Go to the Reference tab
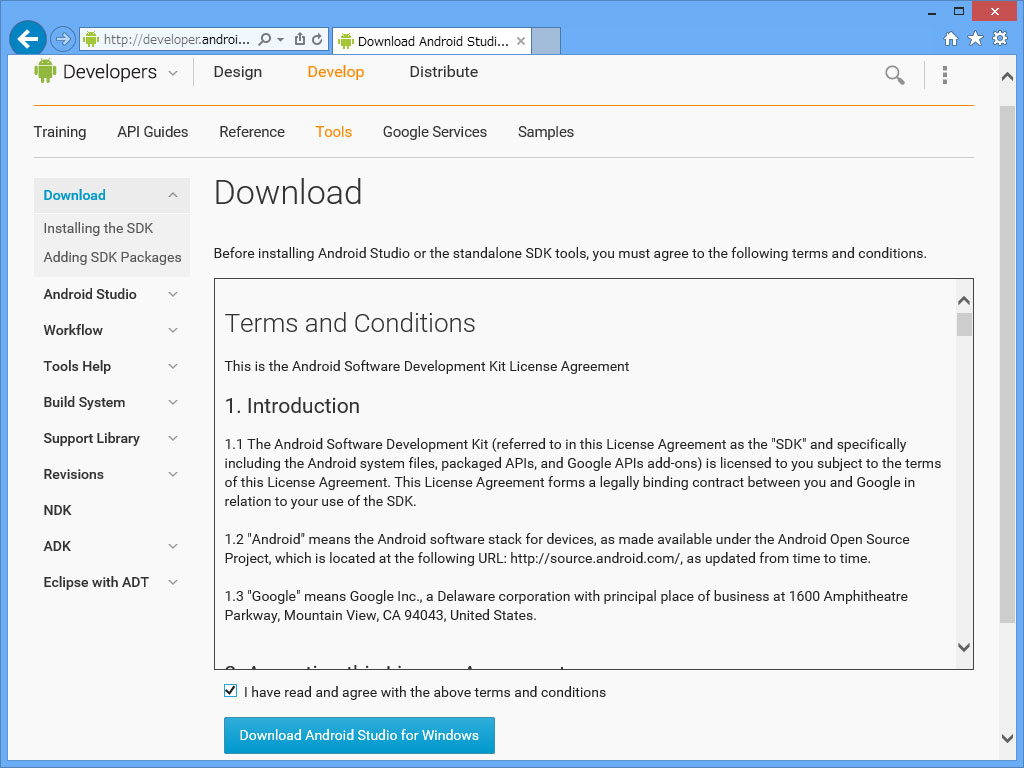Viewport: 1024px width, 768px height. point(252,132)
